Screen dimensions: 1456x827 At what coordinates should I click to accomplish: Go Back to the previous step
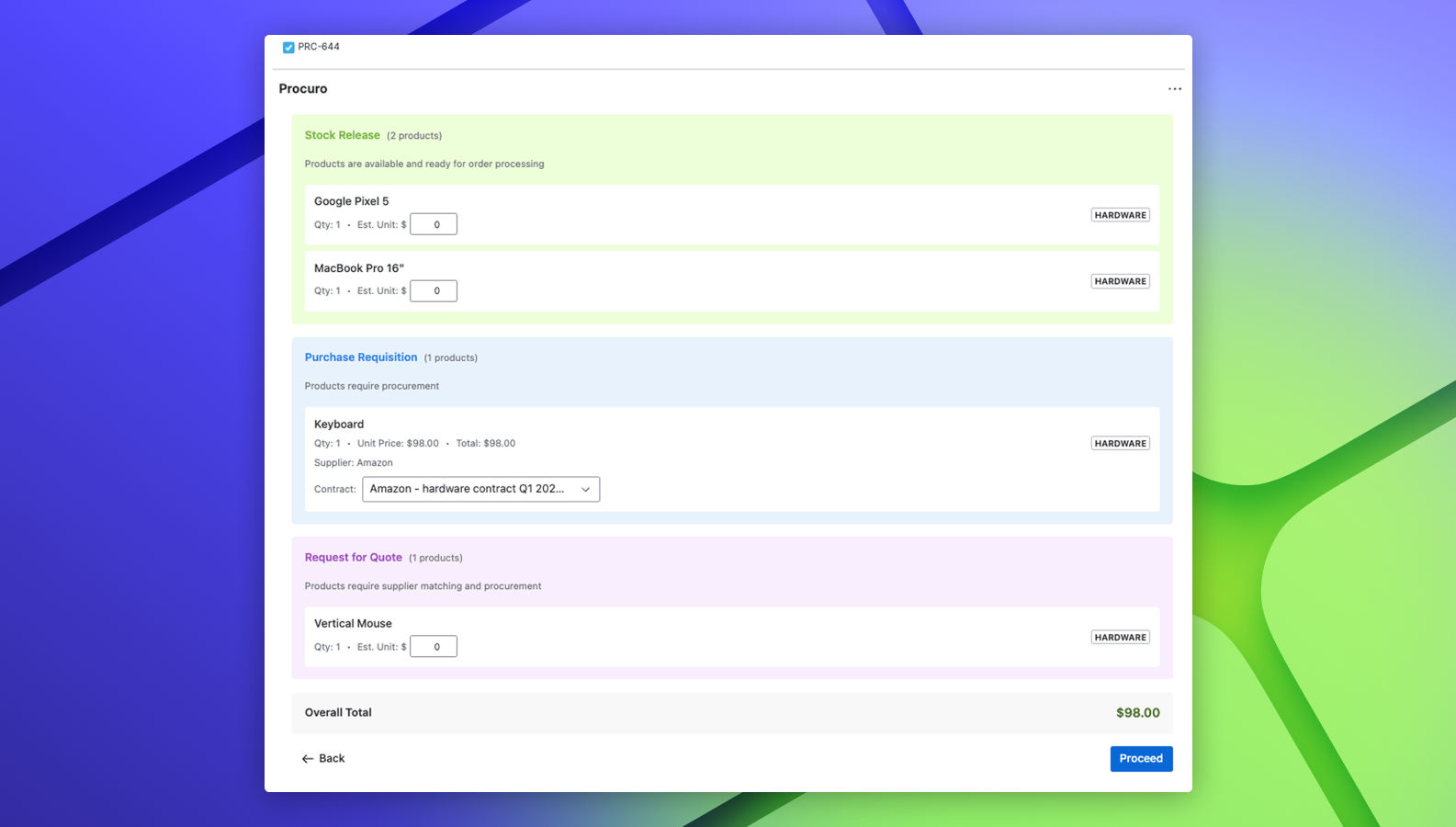pyautogui.click(x=323, y=759)
